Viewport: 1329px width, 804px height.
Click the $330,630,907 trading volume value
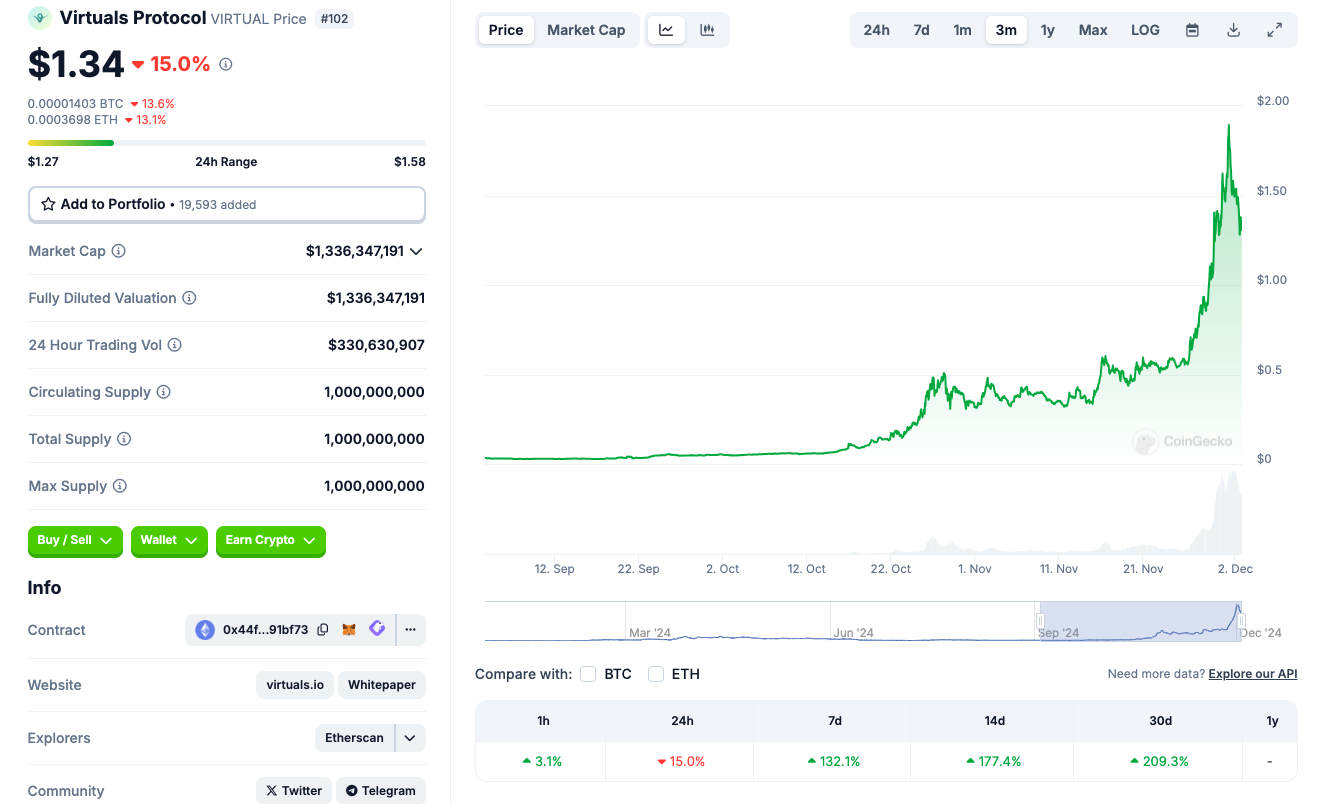click(376, 345)
